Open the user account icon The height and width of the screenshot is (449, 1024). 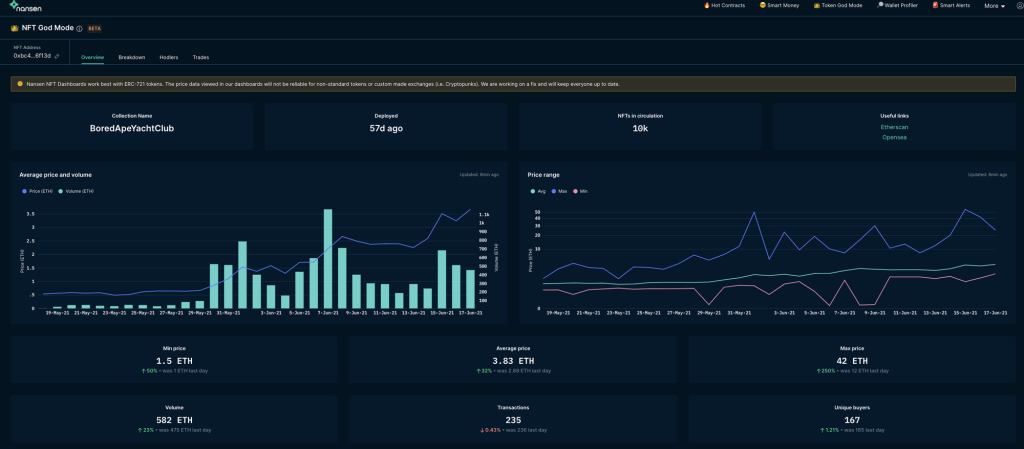(x=1020, y=5)
